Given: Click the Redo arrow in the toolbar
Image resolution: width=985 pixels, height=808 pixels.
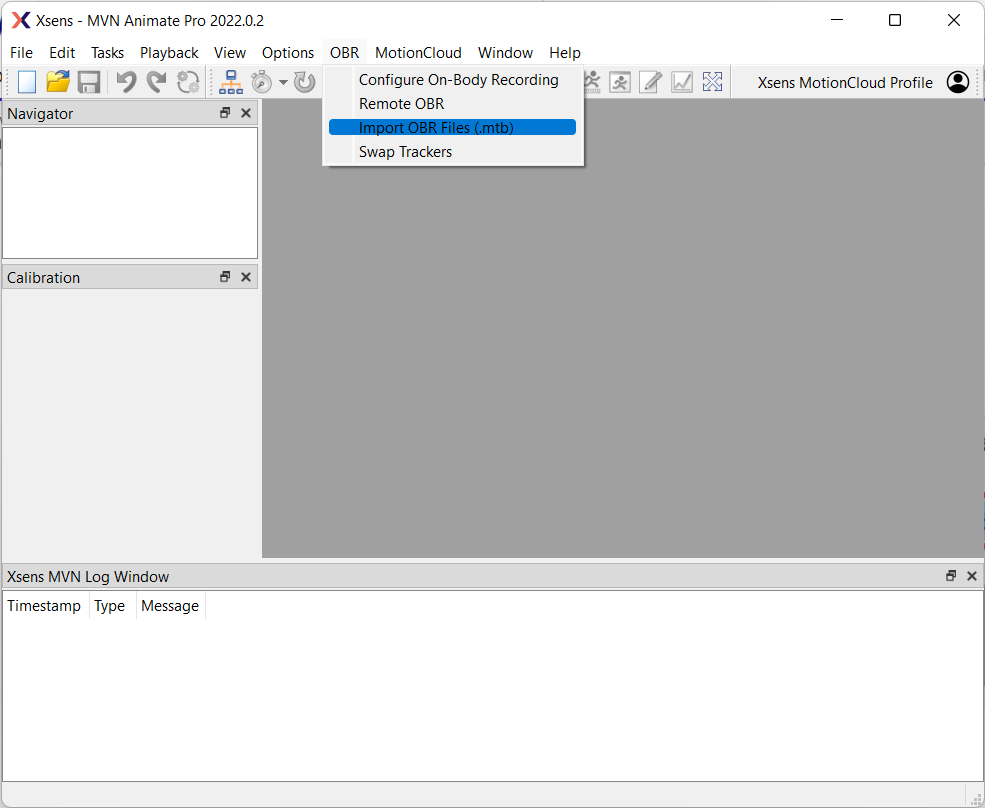Looking at the screenshot, I should coord(157,82).
